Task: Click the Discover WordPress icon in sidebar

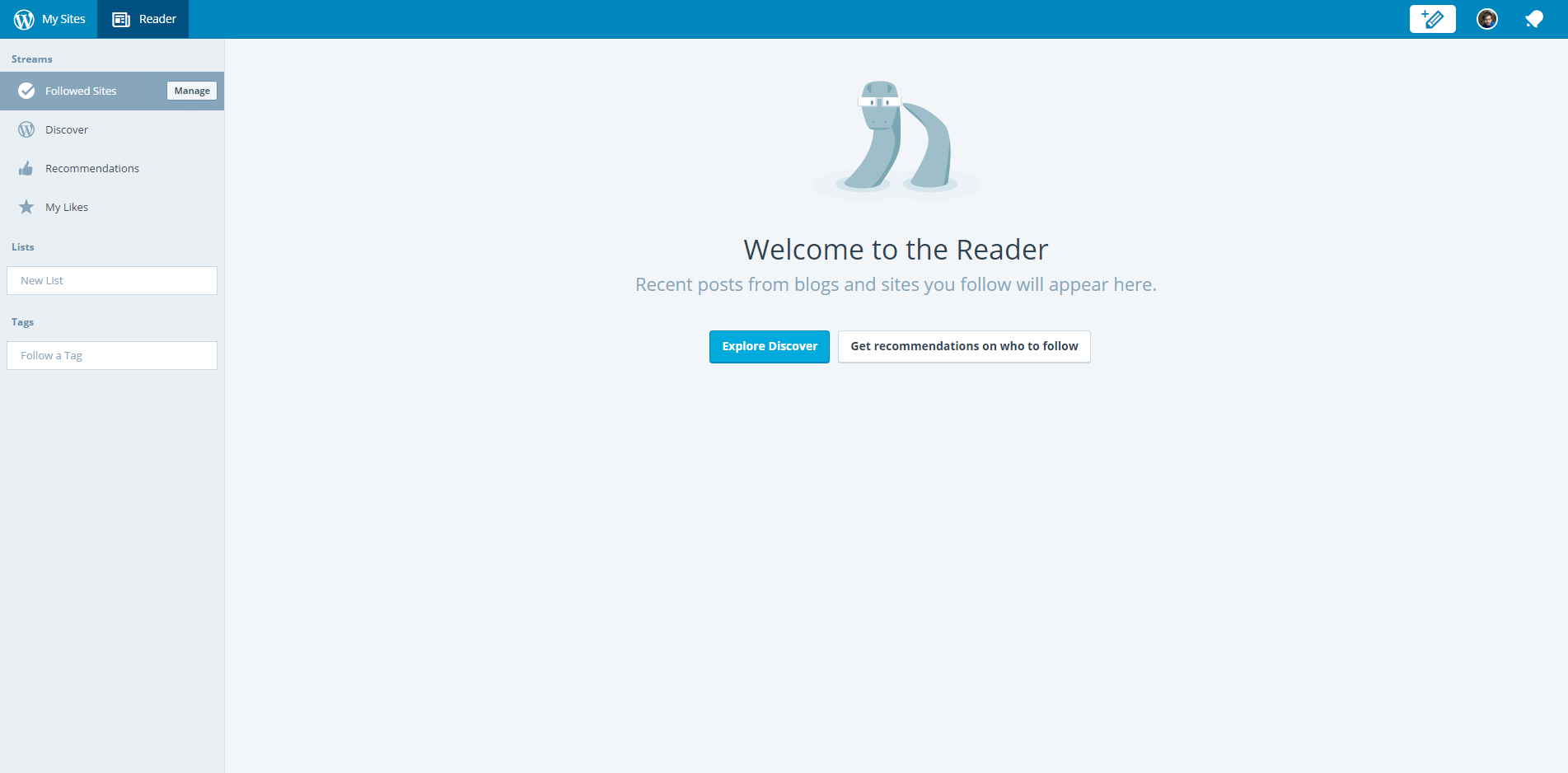Action: (26, 129)
